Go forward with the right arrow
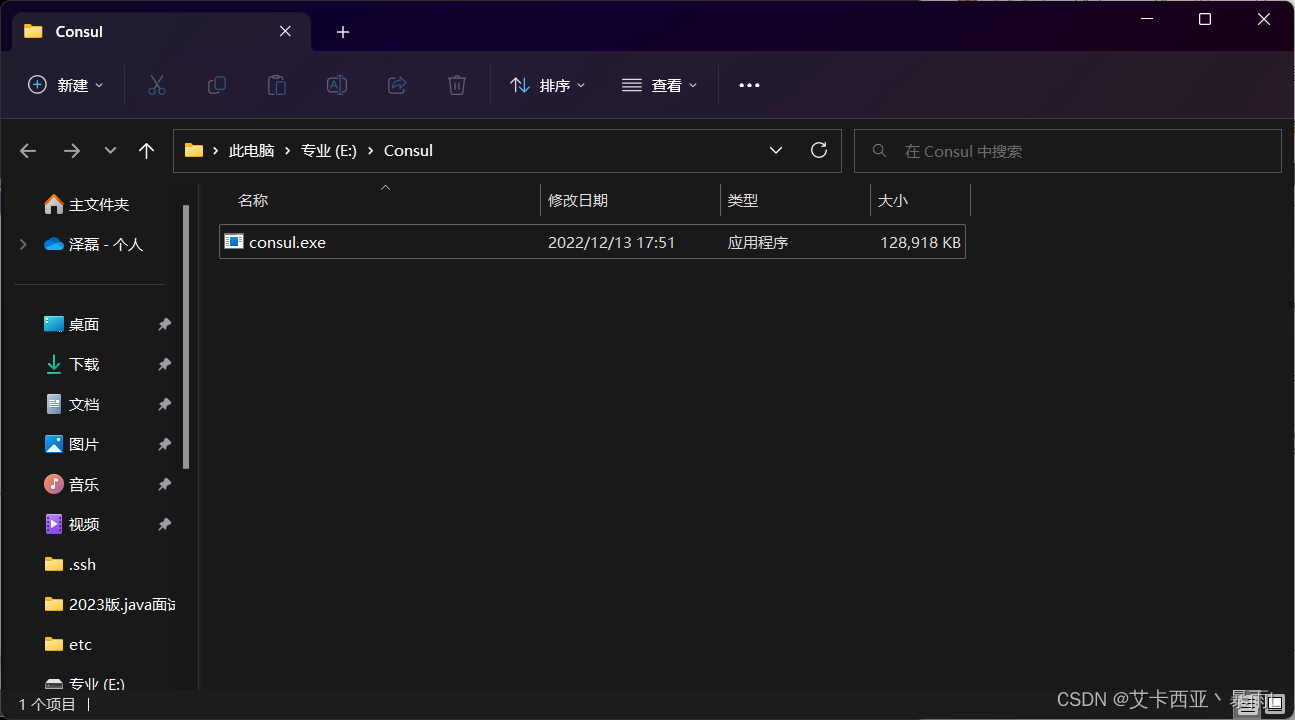 click(x=72, y=151)
